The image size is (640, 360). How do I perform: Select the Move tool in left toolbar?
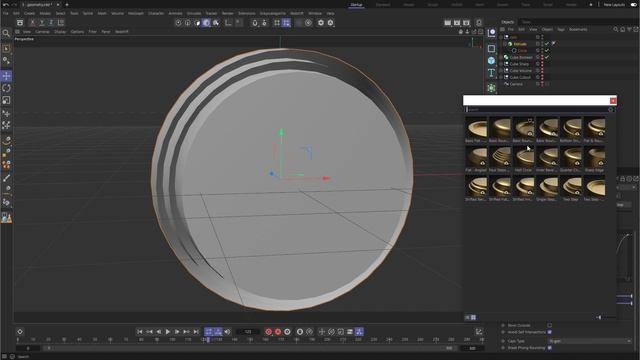point(6,76)
